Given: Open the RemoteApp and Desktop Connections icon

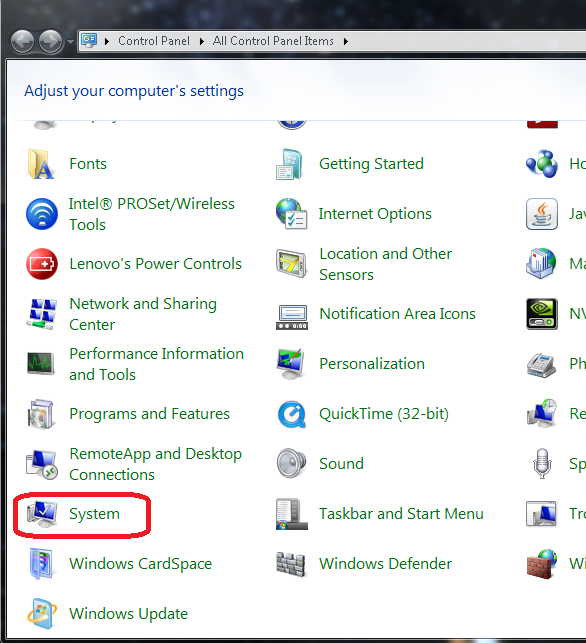Looking at the screenshot, I should coord(42,464).
